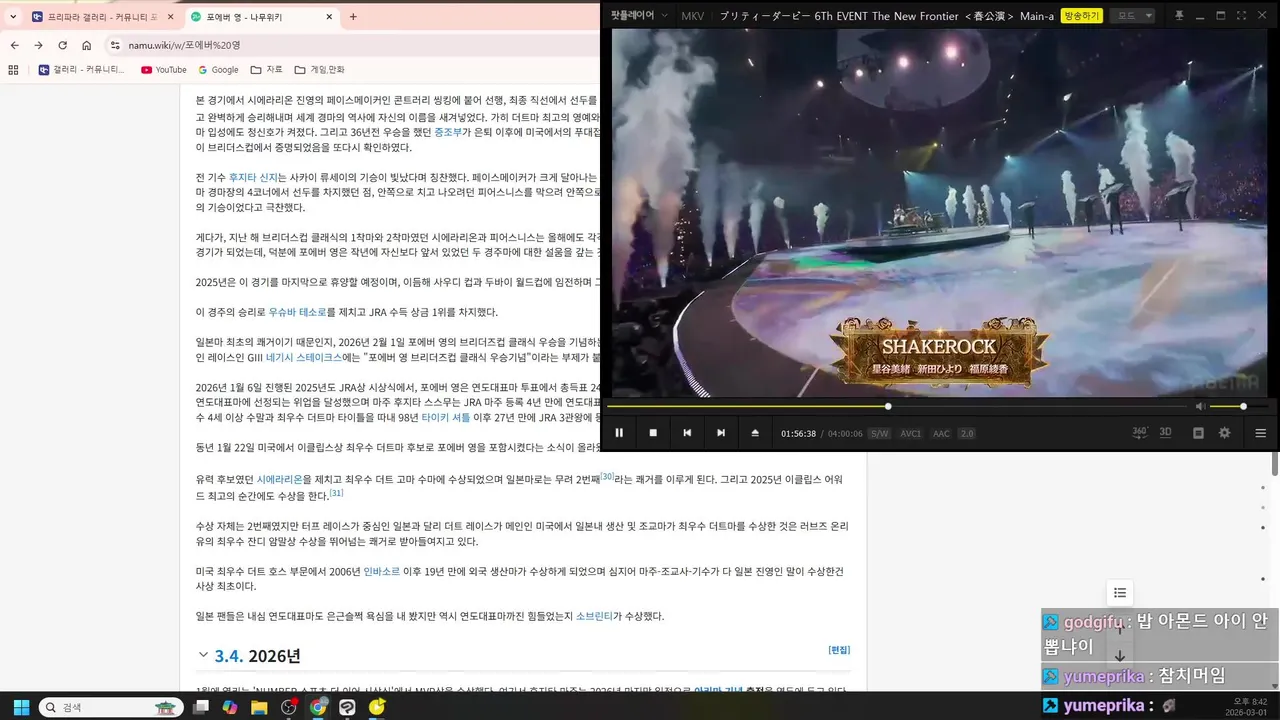This screenshot has height=720, width=1280.
Task: Open the 후지타 신지 wiki link
Action: coord(253,177)
